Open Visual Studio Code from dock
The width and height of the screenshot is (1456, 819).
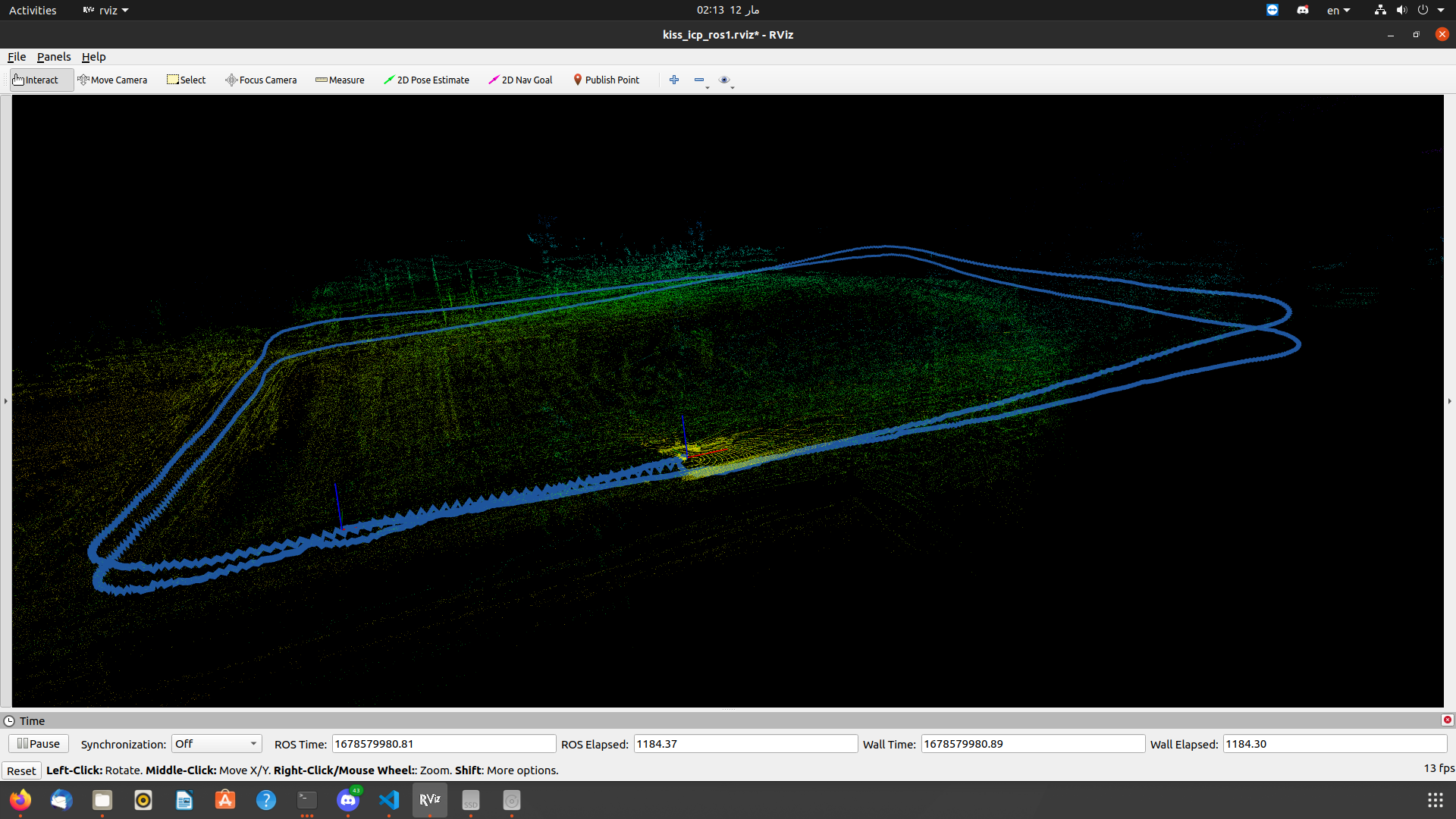tap(389, 800)
